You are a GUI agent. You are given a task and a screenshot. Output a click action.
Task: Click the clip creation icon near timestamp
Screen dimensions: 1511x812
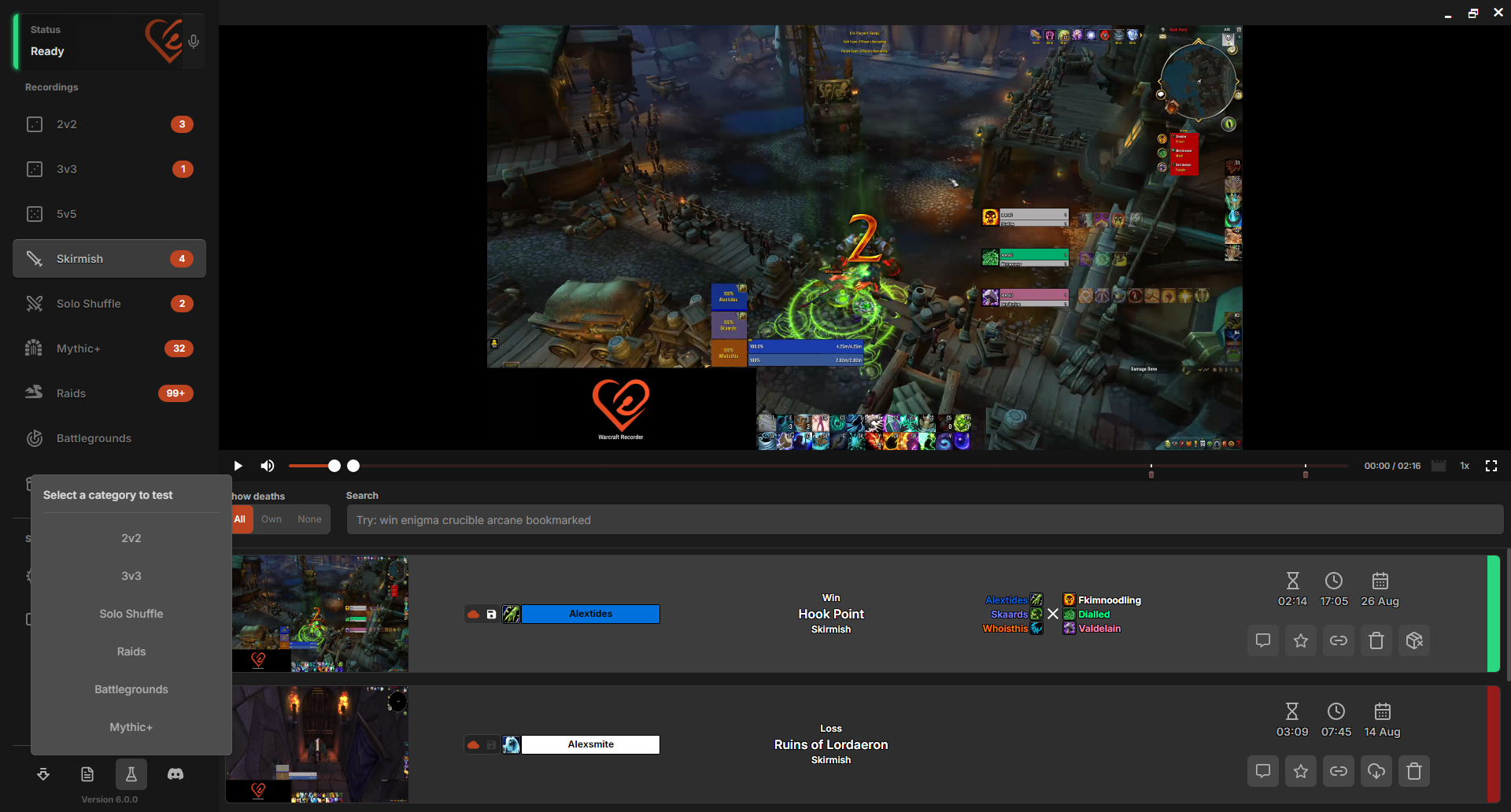[1439, 466]
